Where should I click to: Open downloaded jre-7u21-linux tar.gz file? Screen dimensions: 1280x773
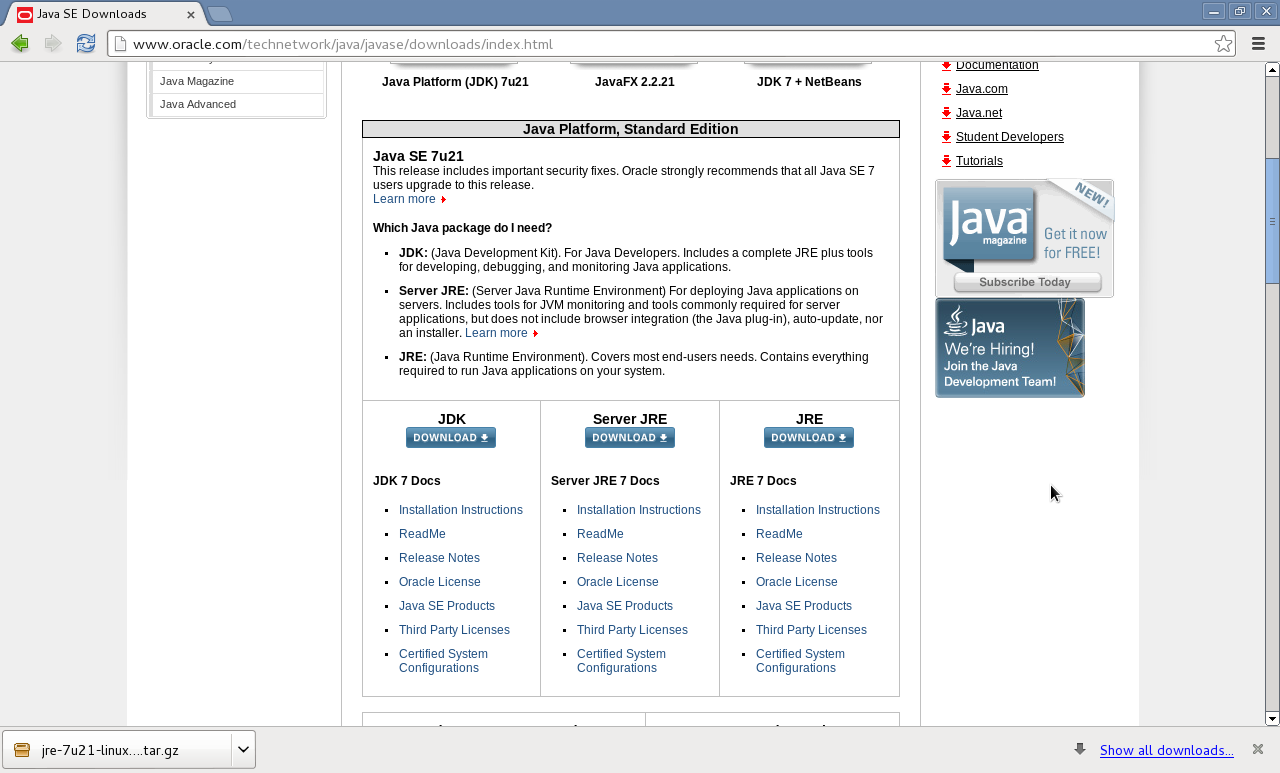117,750
